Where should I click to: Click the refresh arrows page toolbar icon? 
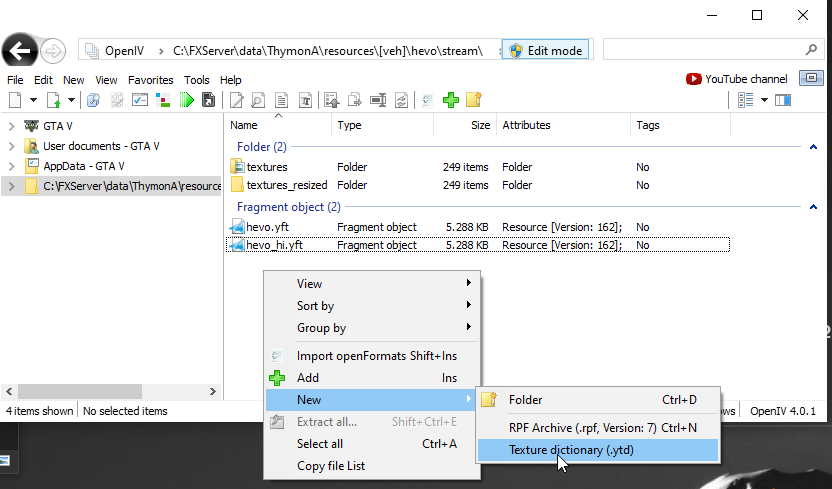click(402, 100)
